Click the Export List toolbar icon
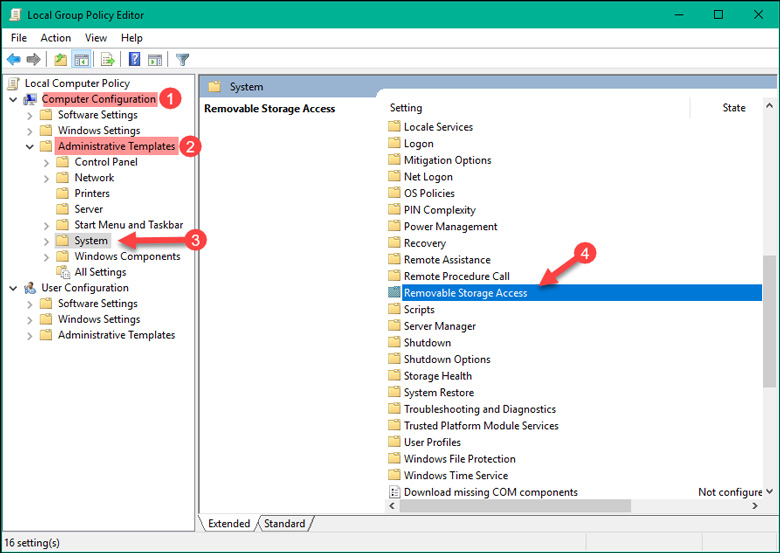 click(x=107, y=60)
